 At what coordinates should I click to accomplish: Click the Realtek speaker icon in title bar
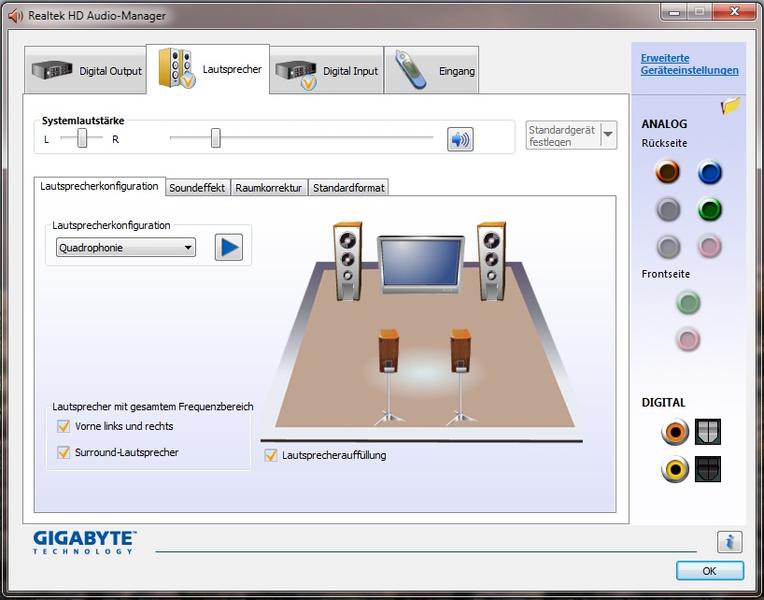click(16, 16)
